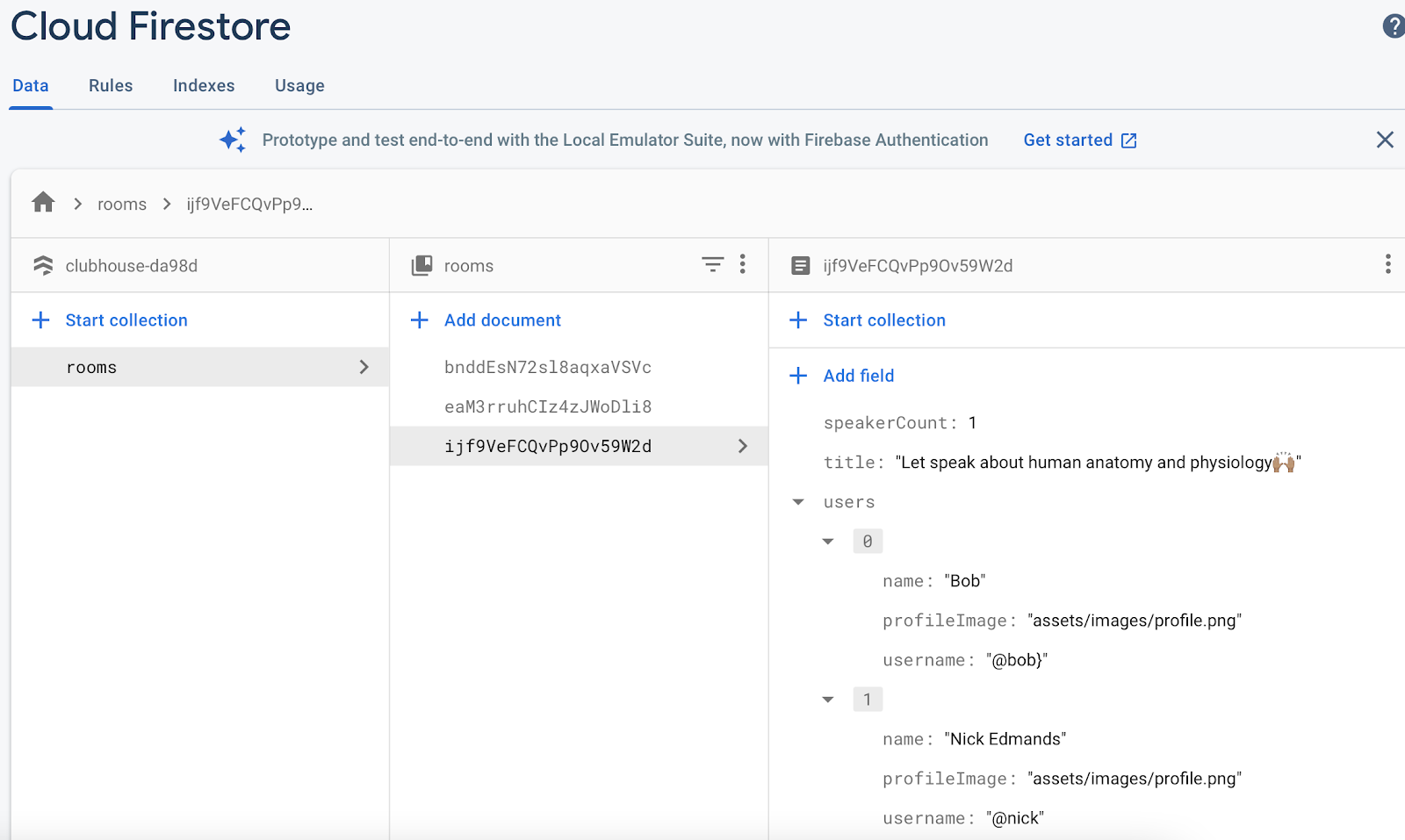
Task: Click the username value "@nick"
Action: click(x=1015, y=818)
